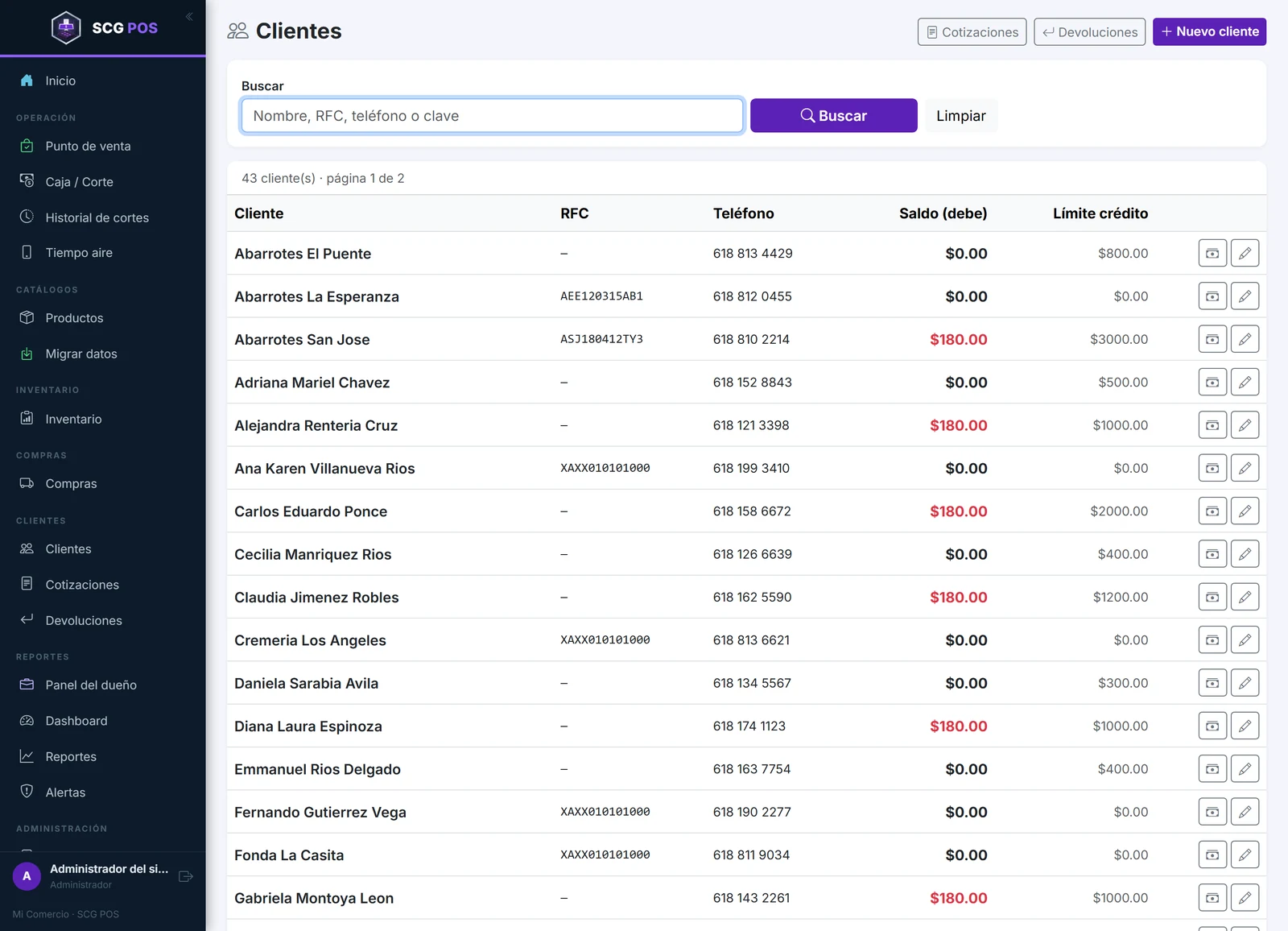Image resolution: width=1288 pixels, height=931 pixels.
Task: Open payment icon for Claudia Jimenez Robles
Action: point(1212,597)
